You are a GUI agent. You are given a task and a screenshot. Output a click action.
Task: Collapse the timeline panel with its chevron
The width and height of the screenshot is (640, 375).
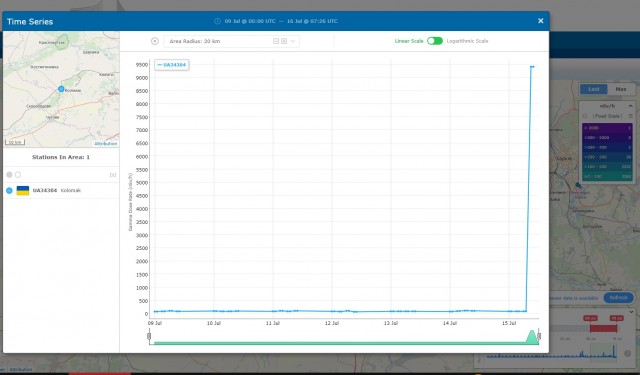point(631,312)
